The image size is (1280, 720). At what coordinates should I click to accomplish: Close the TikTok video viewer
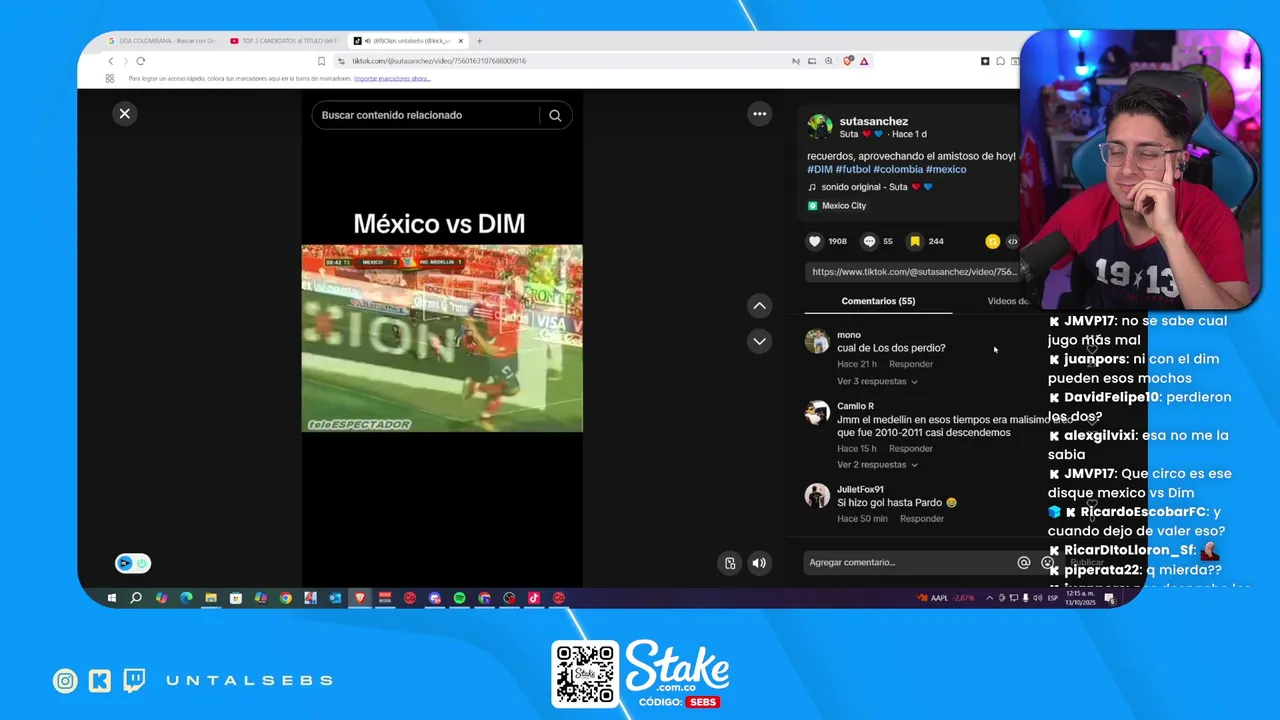point(125,114)
